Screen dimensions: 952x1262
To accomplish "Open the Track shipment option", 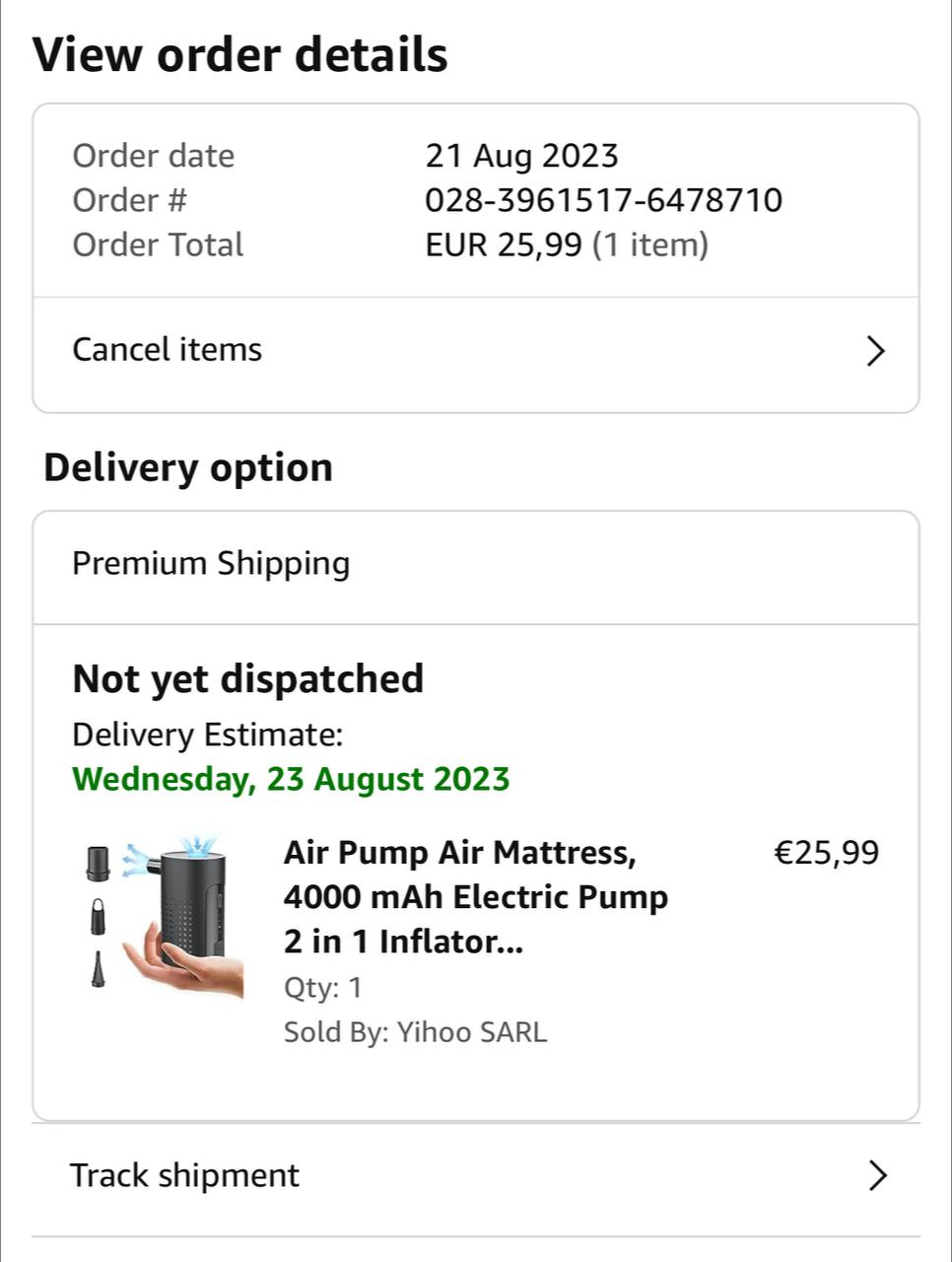I will point(185,1175).
